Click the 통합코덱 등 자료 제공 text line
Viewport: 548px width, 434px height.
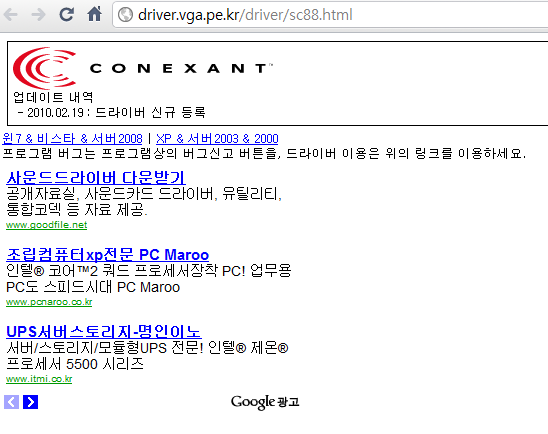pyautogui.click(x=77, y=210)
